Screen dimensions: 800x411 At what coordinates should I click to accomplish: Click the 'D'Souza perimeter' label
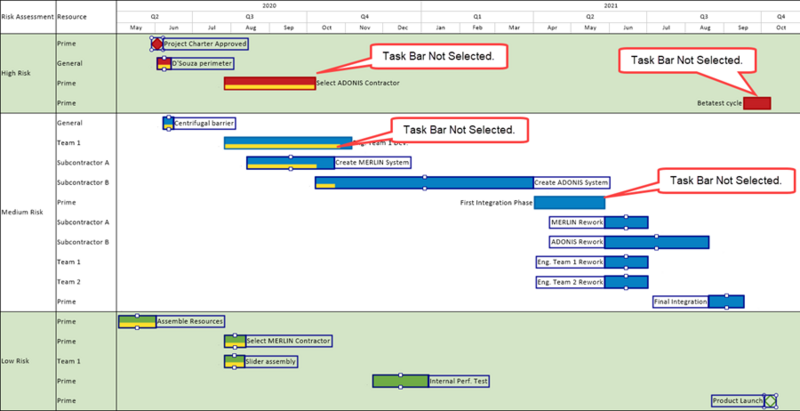(x=203, y=64)
